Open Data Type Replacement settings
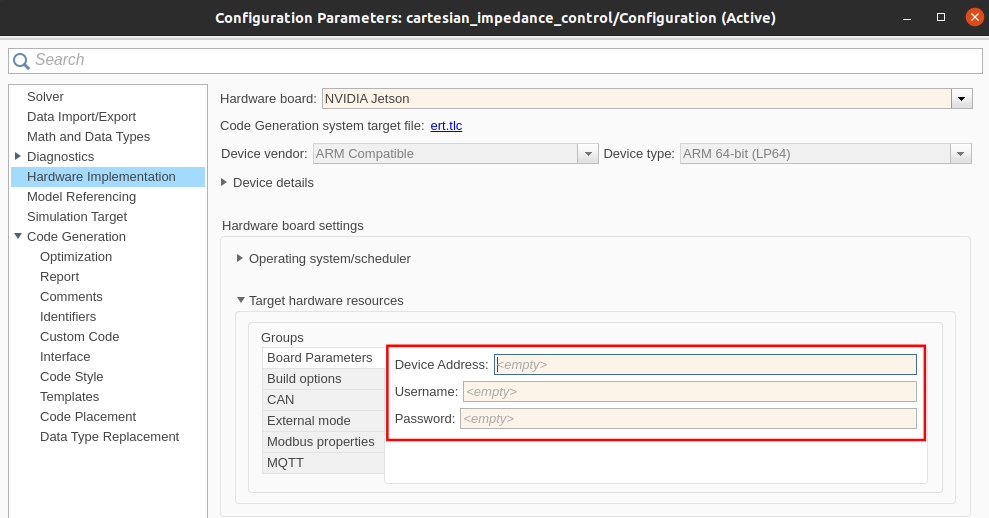Image resolution: width=989 pixels, height=518 pixels. click(109, 437)
